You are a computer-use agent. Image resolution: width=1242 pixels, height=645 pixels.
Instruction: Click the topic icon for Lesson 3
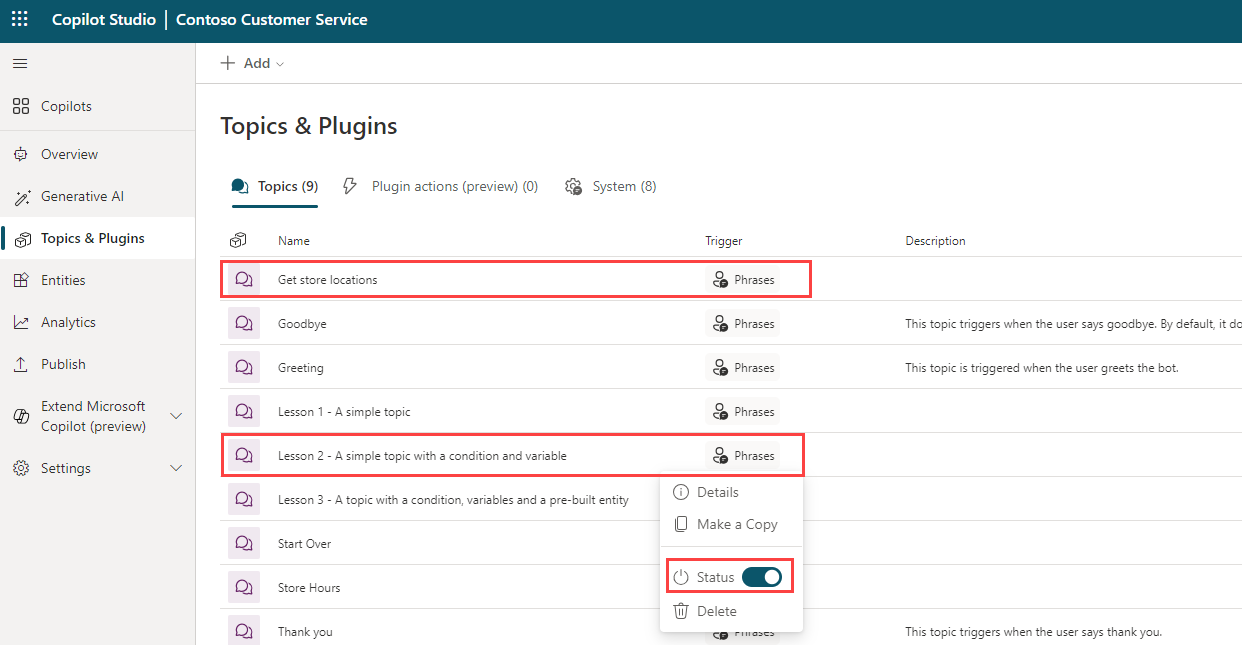point(244,500)
